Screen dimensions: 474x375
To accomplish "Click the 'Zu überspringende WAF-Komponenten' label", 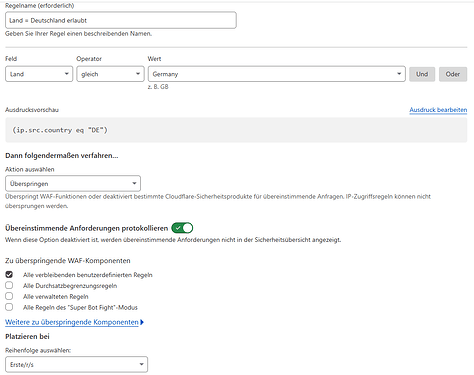I will click(x=68, y=261).
